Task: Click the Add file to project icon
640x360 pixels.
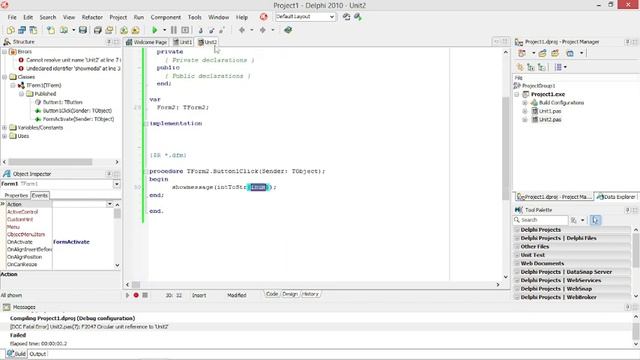Action: (x=124, y=30)
